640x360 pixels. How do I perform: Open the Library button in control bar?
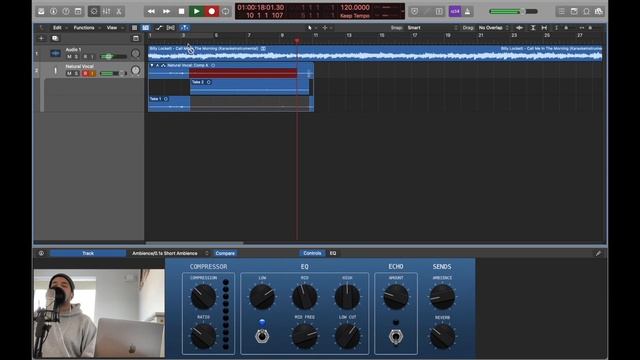[41, 11]
